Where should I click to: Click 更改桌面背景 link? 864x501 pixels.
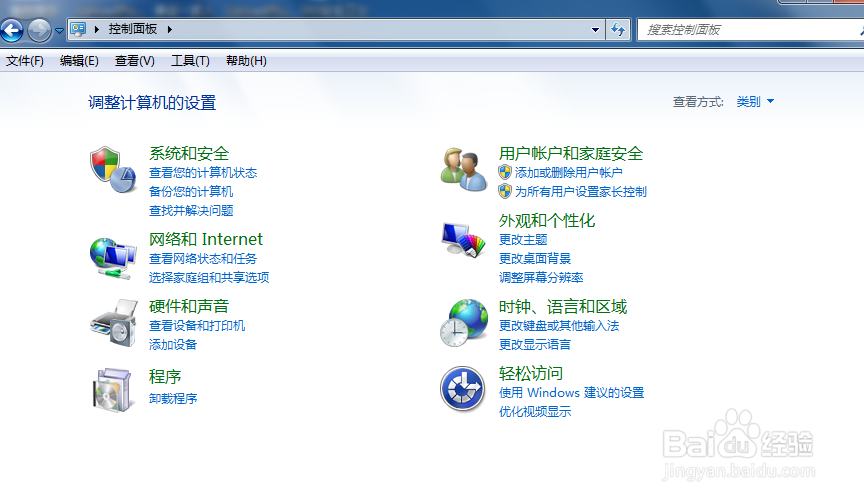coord(535,258)
